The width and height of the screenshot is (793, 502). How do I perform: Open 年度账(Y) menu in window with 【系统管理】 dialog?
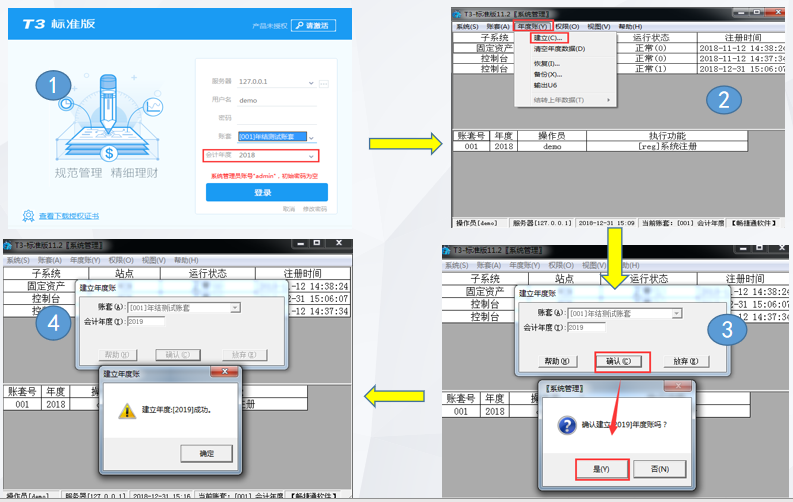pos(524,265)
